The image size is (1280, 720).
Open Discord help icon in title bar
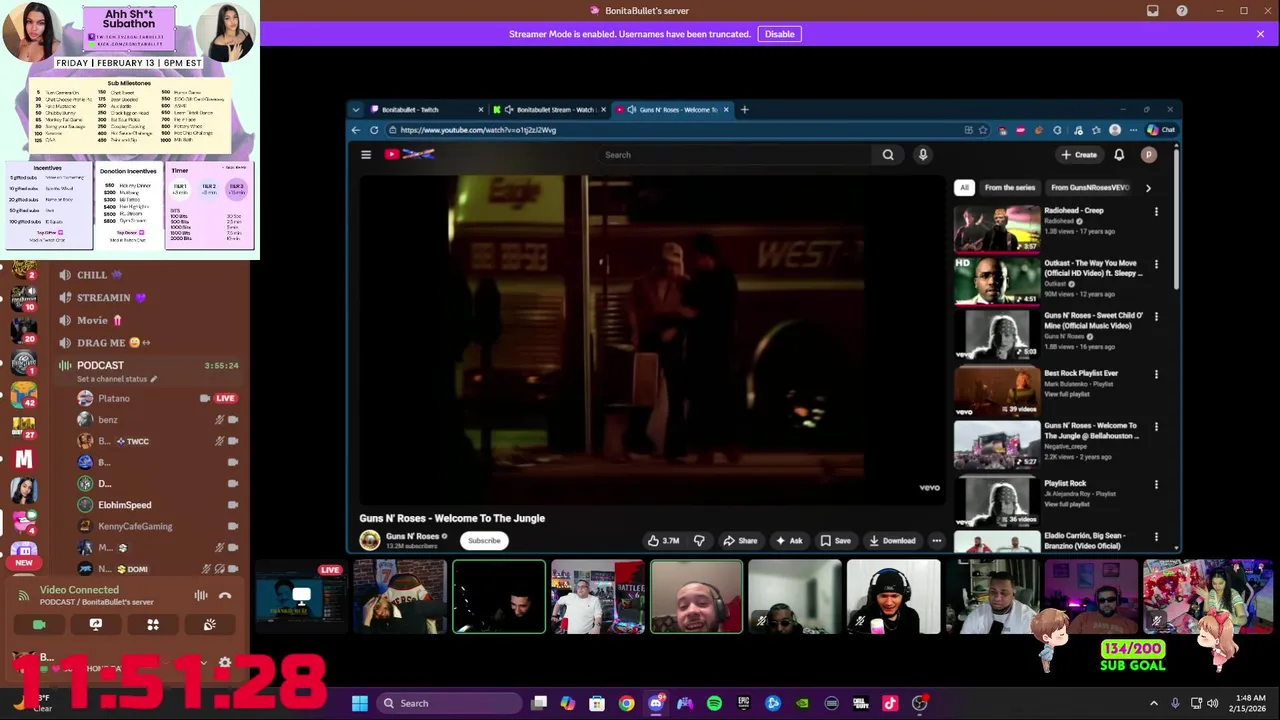[x=1182, y=10]
